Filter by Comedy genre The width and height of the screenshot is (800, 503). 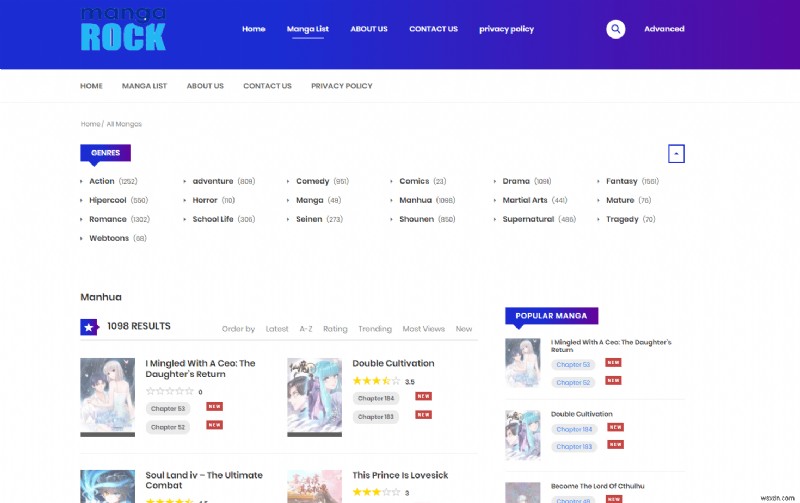313,181
